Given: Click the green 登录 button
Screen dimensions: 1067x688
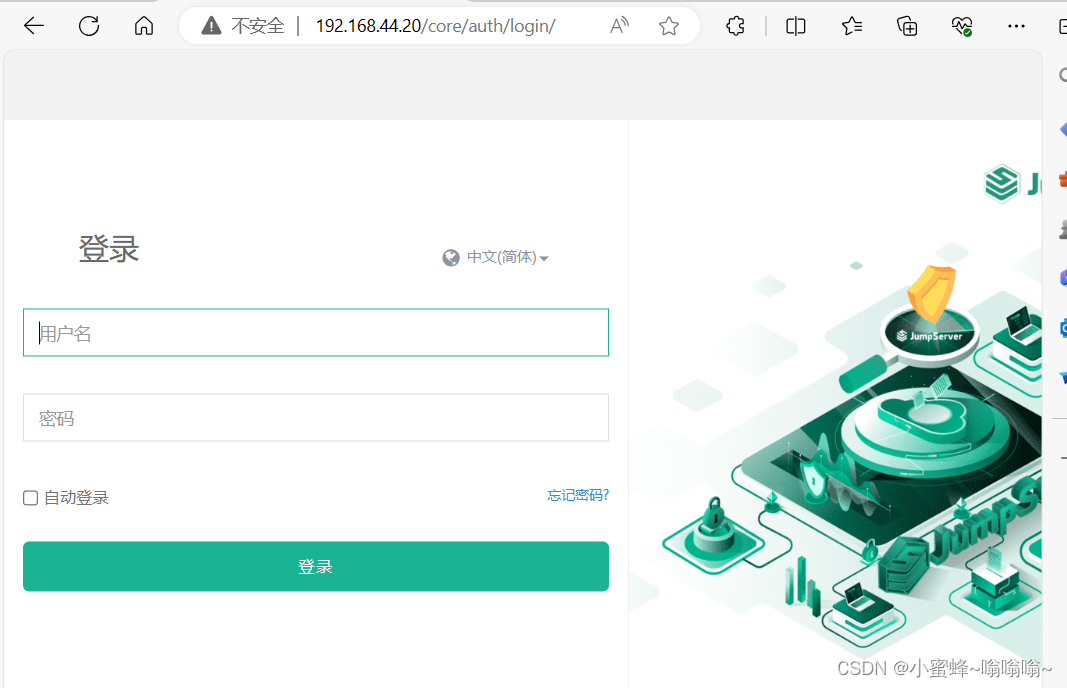Looking at the screenshot, I should point(316,566).
